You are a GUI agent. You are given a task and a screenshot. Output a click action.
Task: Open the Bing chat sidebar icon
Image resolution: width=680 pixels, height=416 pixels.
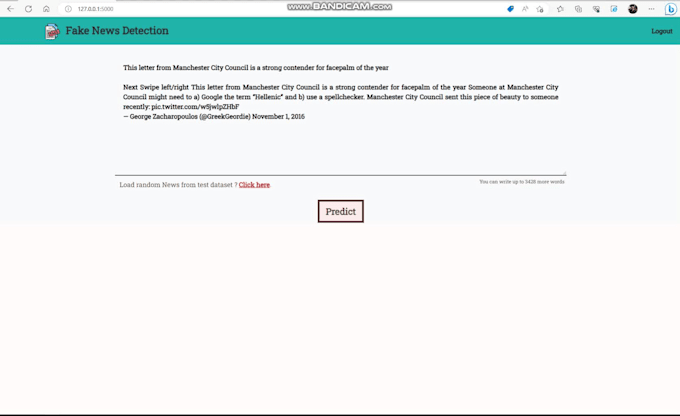click(671, 9)
